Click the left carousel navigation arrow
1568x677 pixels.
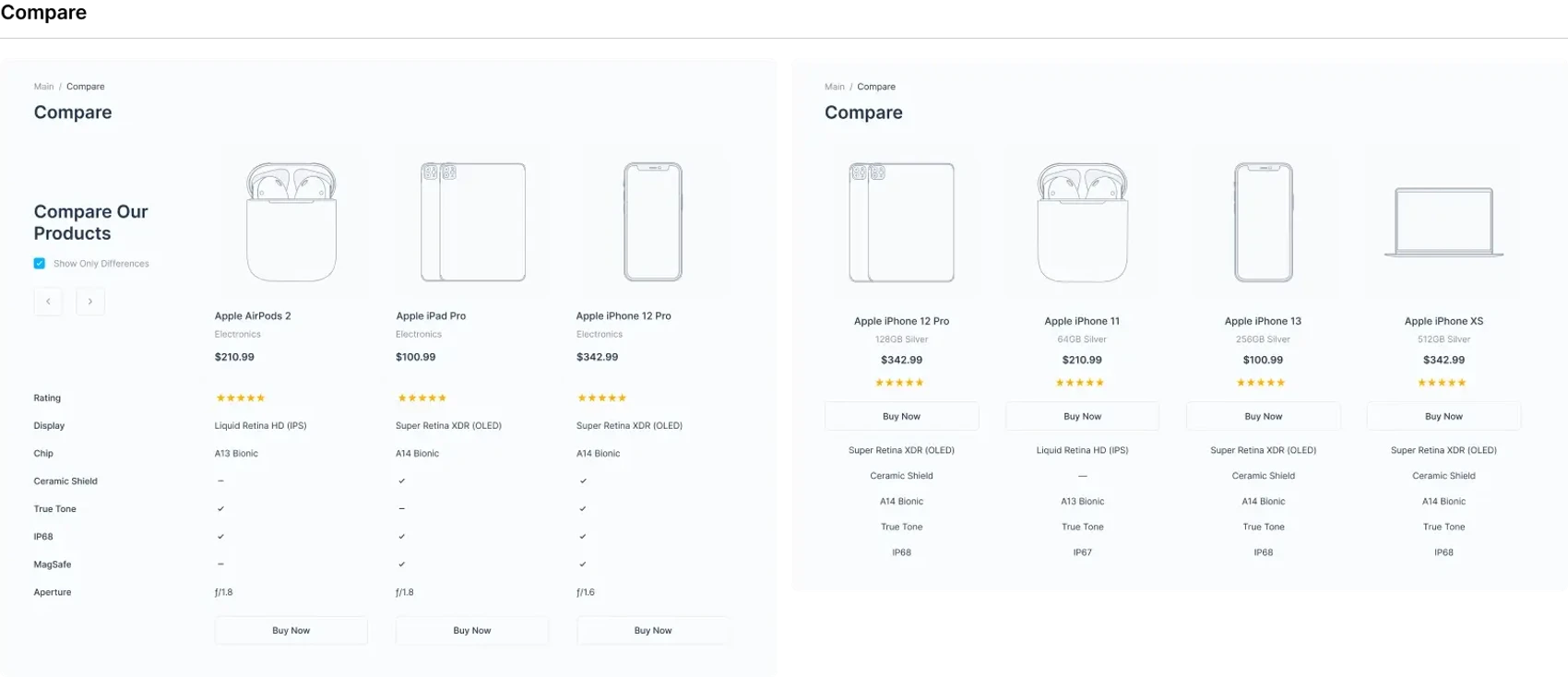(48, 301)
